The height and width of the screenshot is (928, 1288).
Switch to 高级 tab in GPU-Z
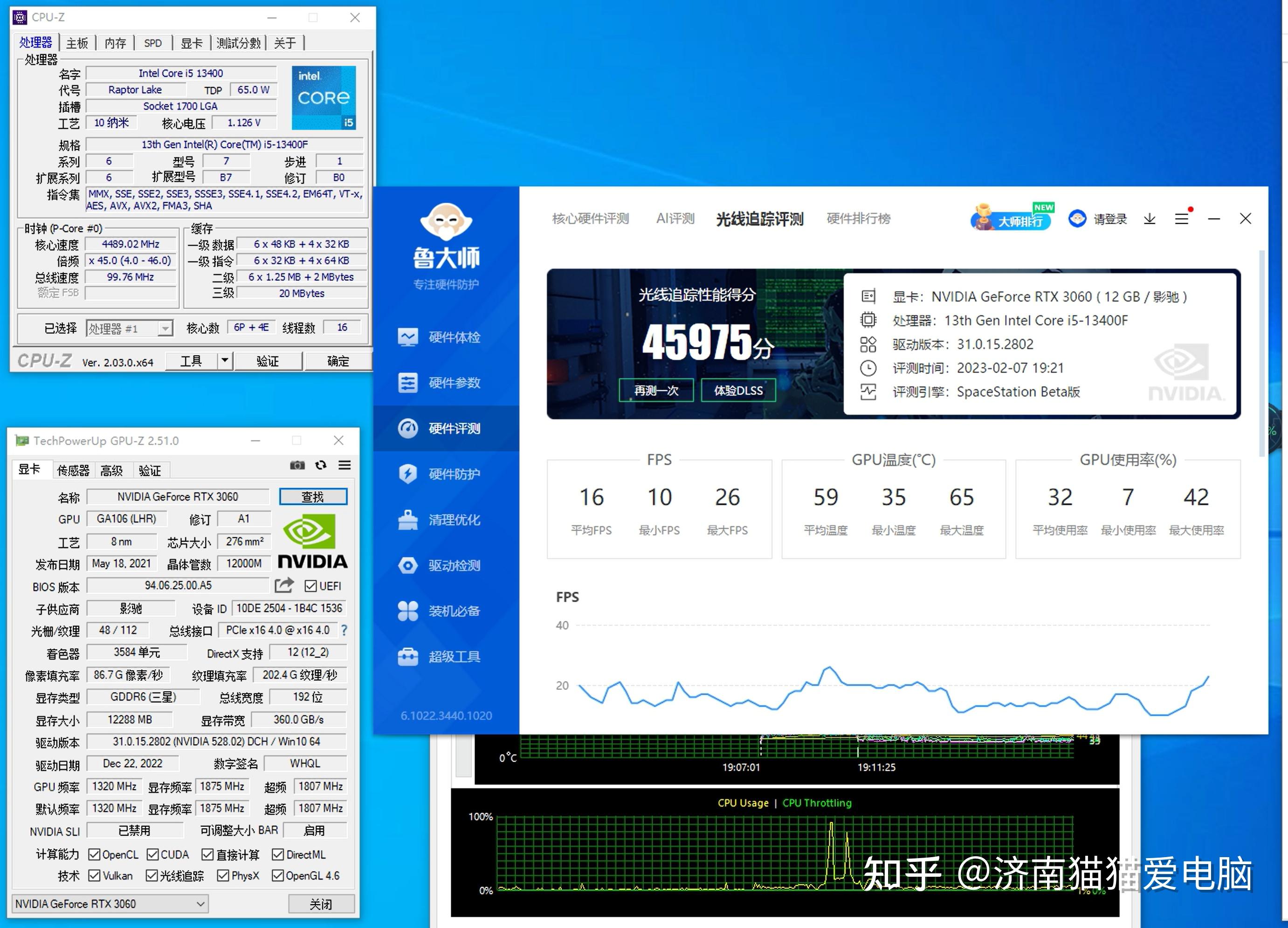(x=111, y=470)
